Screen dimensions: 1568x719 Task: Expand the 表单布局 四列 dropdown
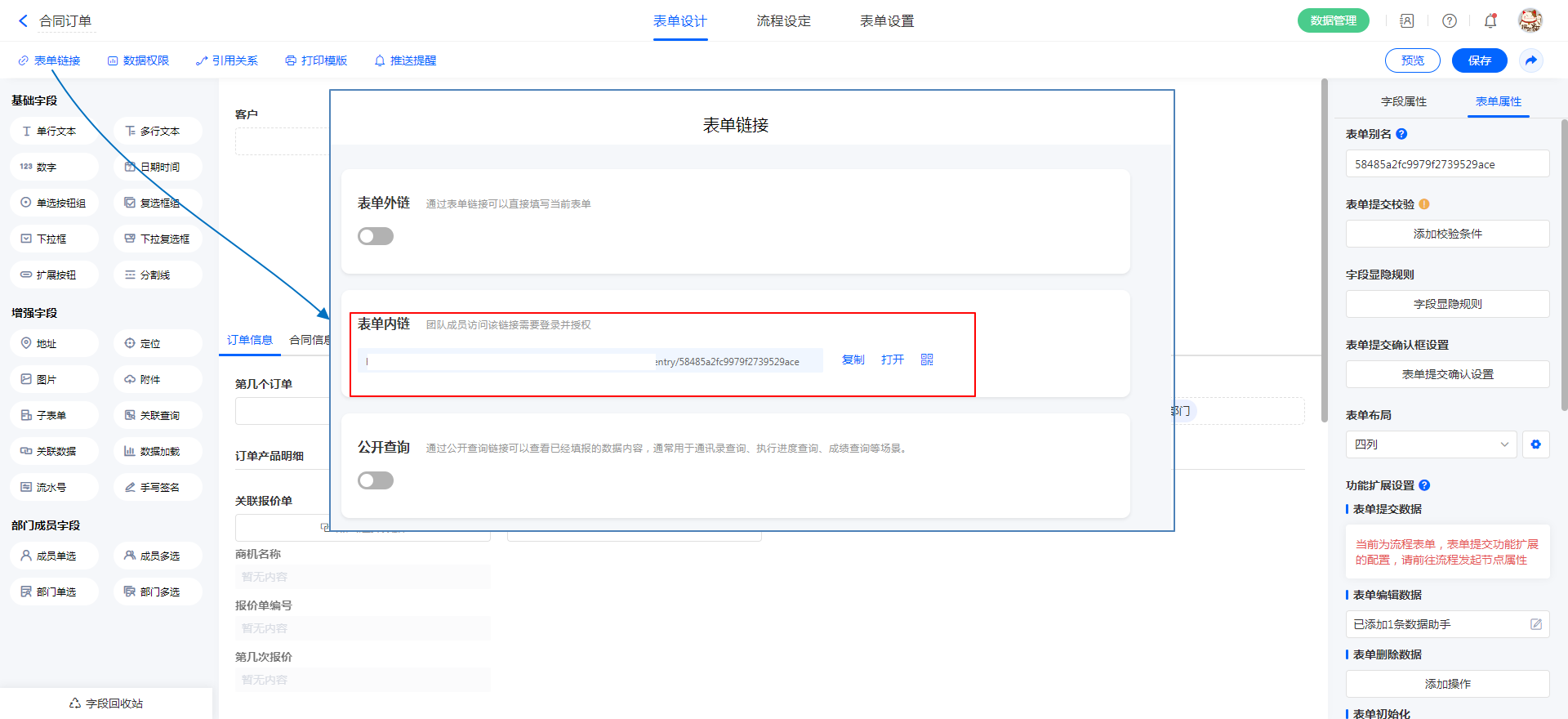click(1431, 444)
